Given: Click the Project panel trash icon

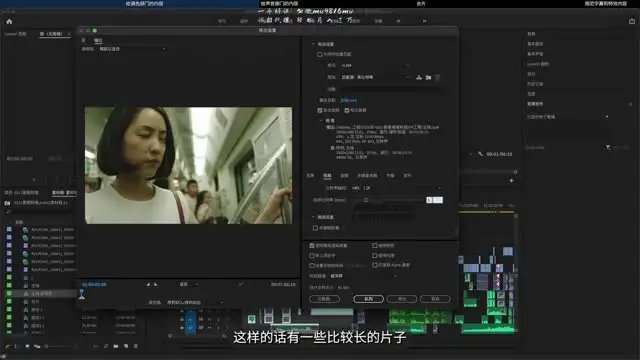Looking at the screenshot, I should tap(136, 346).
